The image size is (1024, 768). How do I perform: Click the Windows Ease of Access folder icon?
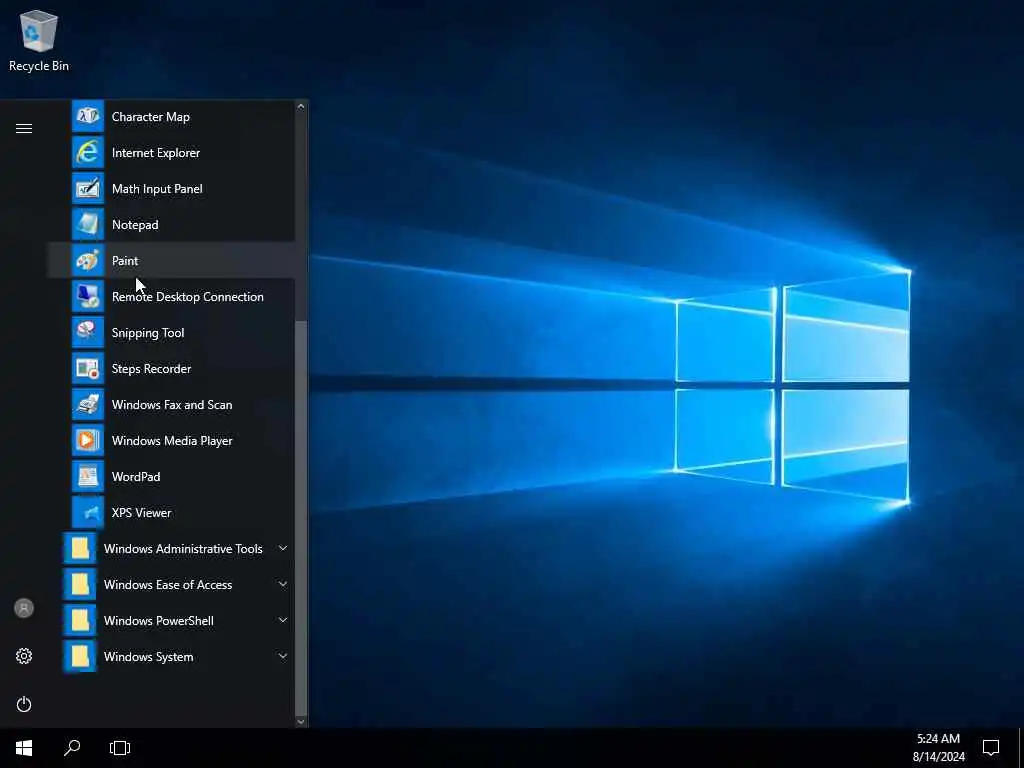[x=80, y=584]
